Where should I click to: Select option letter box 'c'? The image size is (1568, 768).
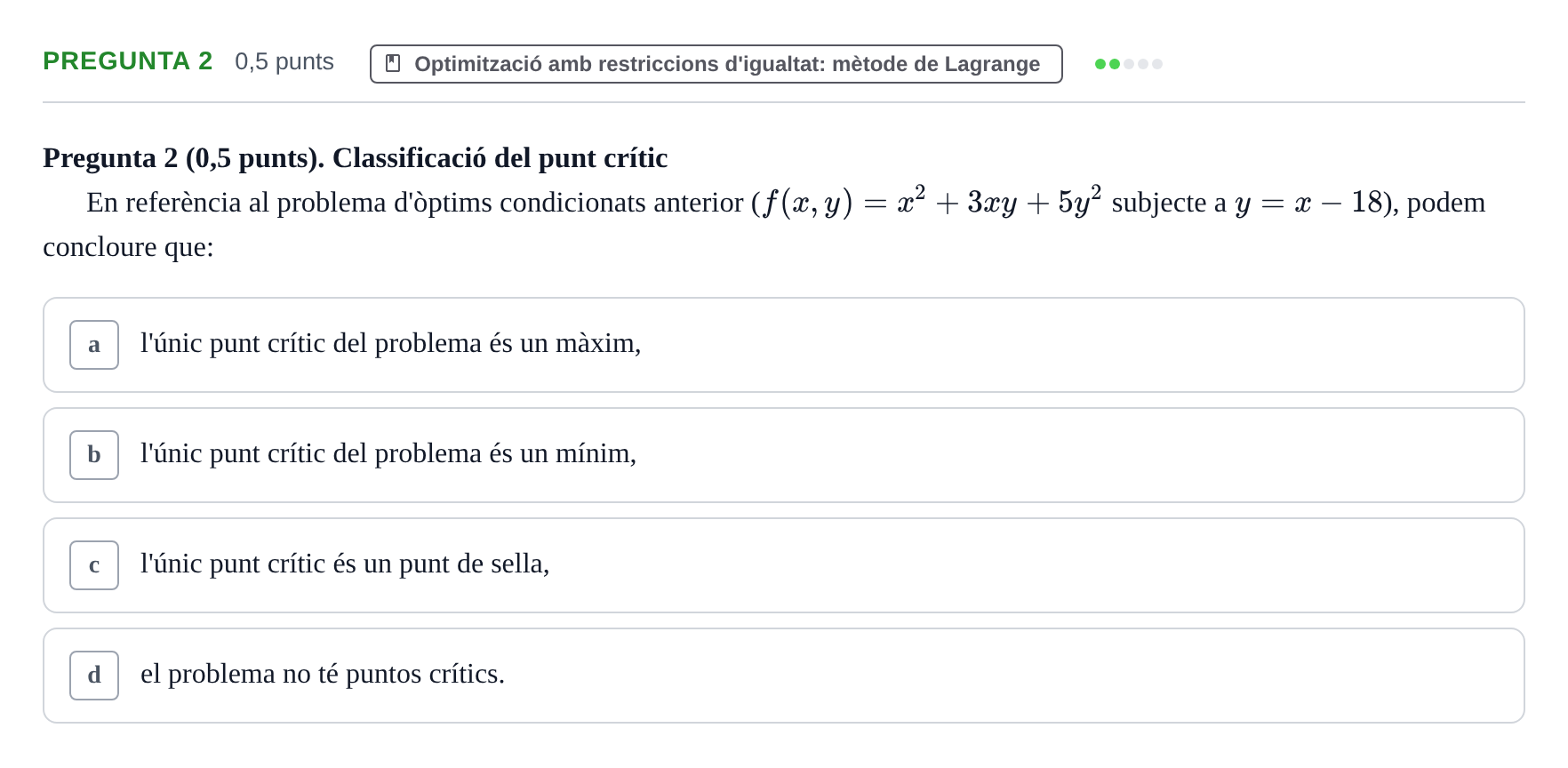click(94, 565)
